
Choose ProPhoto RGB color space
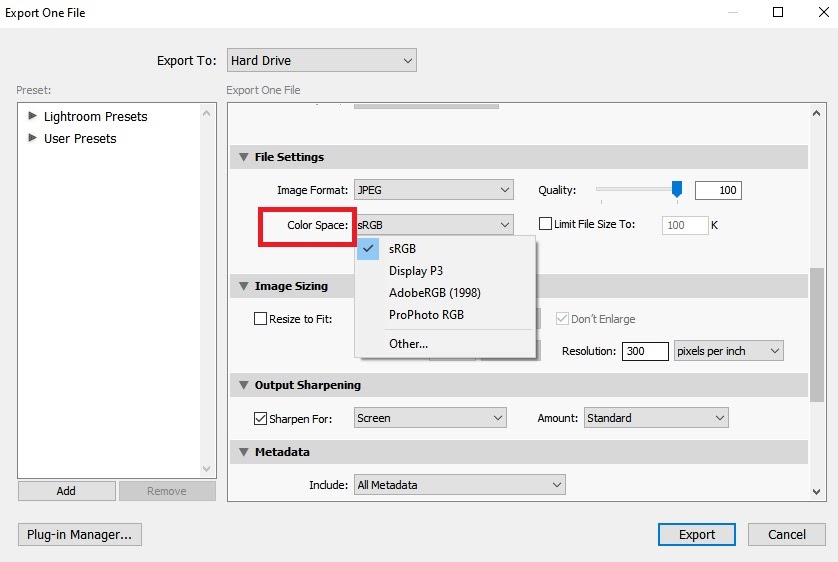445,315
